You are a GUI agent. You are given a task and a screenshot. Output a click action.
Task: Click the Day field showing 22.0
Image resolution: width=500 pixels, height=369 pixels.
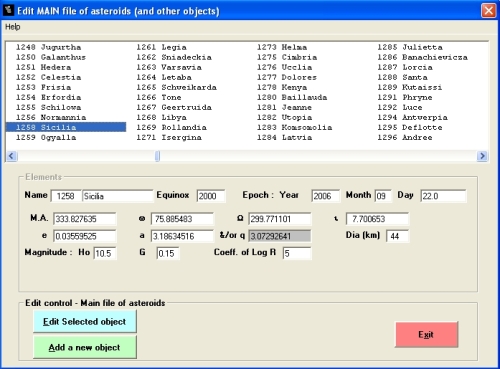tap(444, 196)
